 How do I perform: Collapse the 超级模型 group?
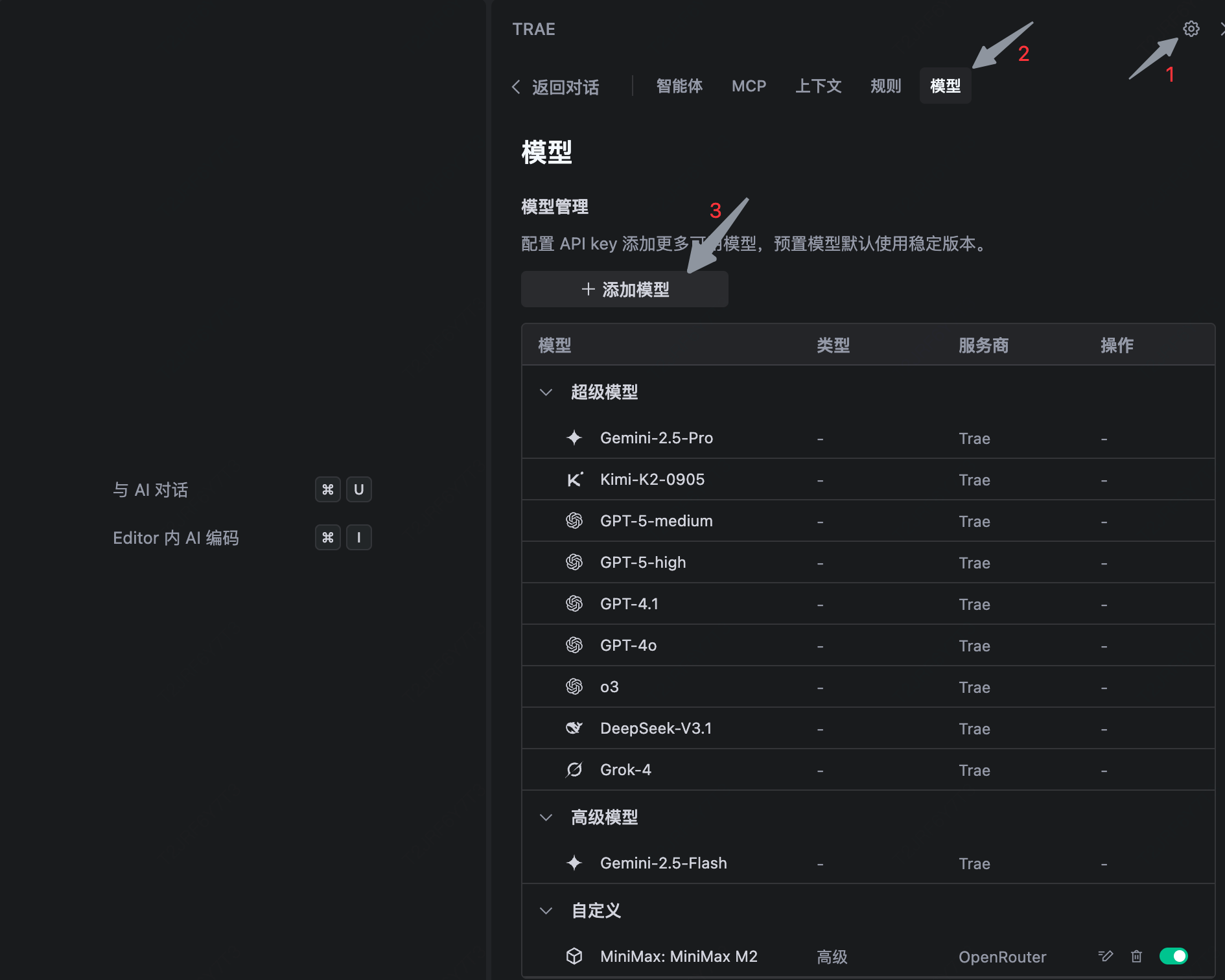(x=546, y=393)
